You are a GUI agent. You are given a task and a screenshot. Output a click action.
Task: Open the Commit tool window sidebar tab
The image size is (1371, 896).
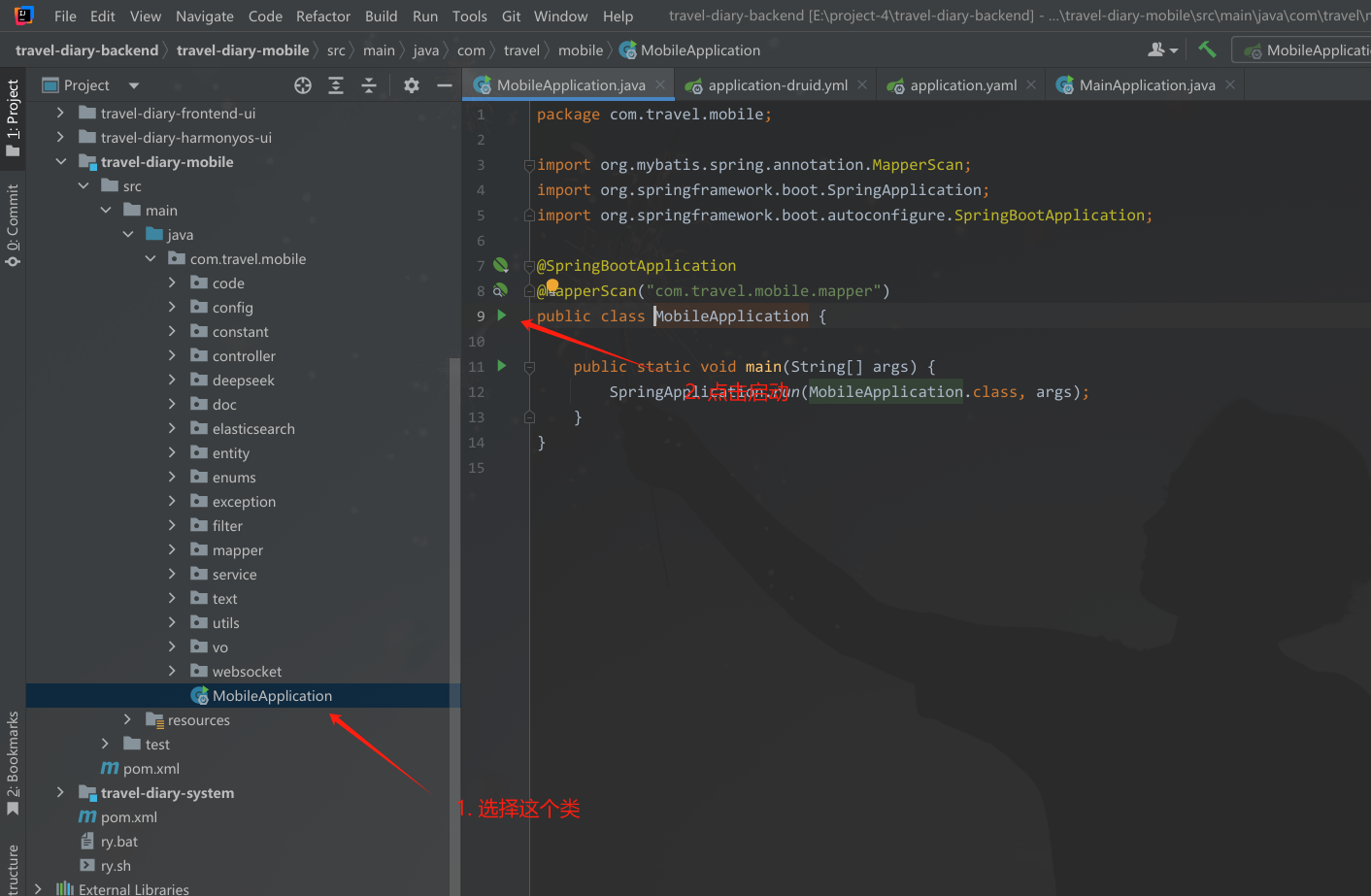13,225
